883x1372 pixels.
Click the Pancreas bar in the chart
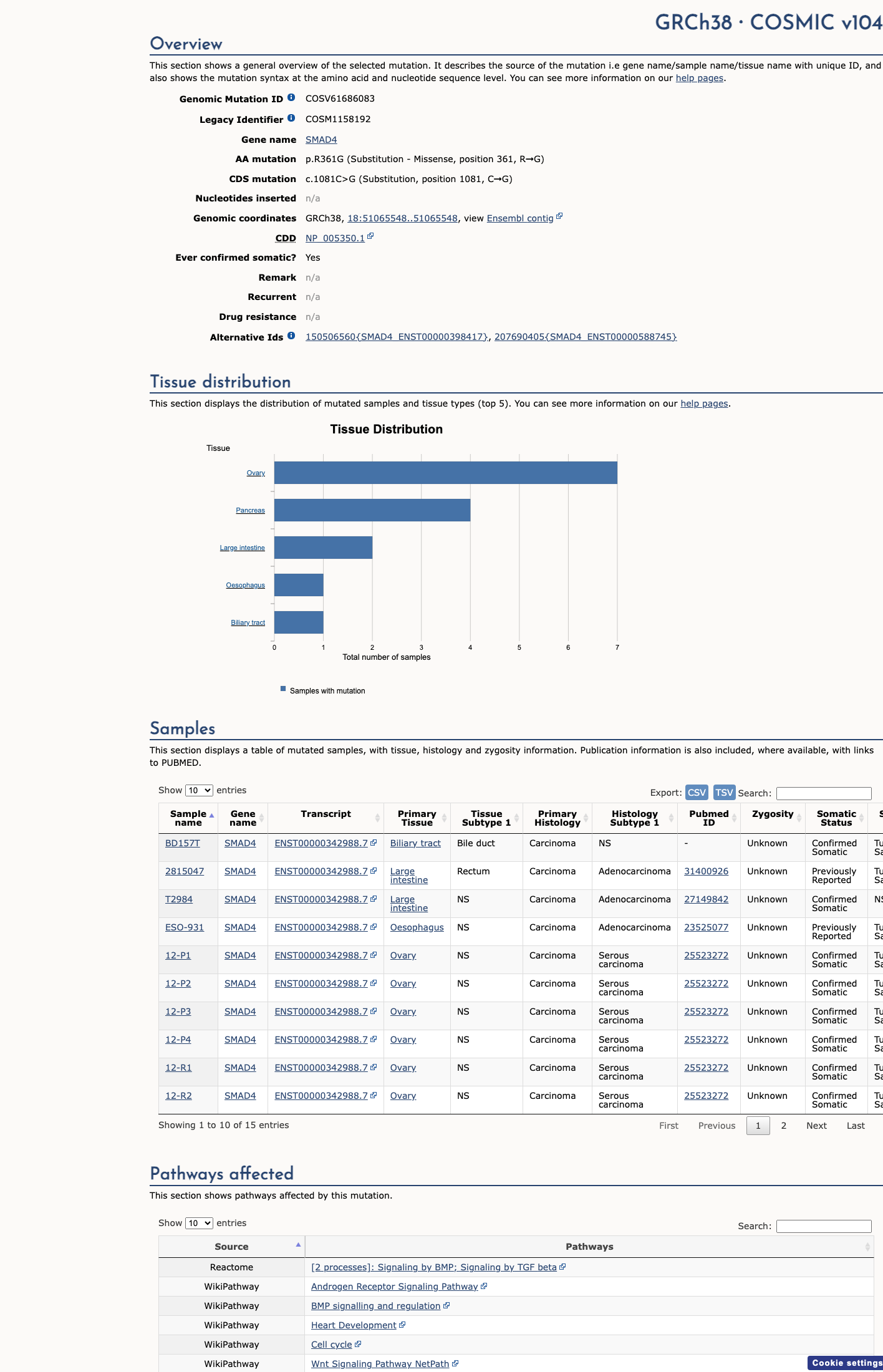click(372, 510)
